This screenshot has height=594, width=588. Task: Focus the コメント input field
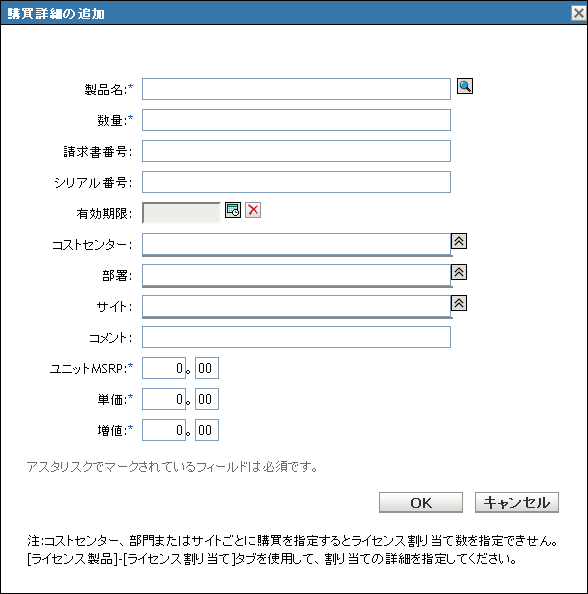tap(296, 337)
